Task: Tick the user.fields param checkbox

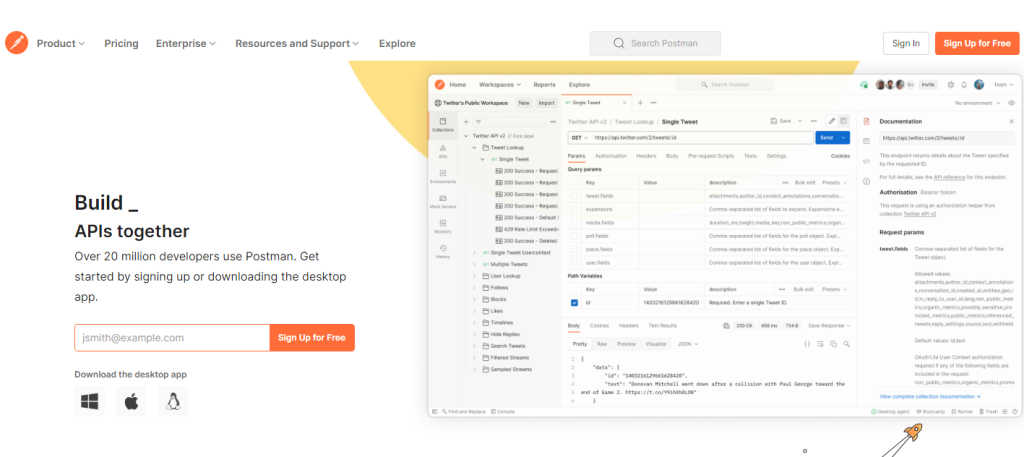Action: [574, 262]
